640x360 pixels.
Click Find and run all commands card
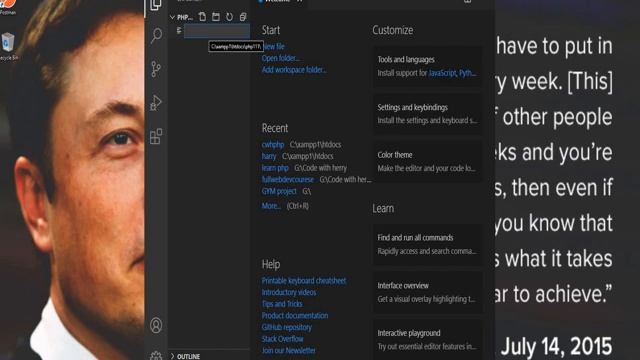[427, 244]
